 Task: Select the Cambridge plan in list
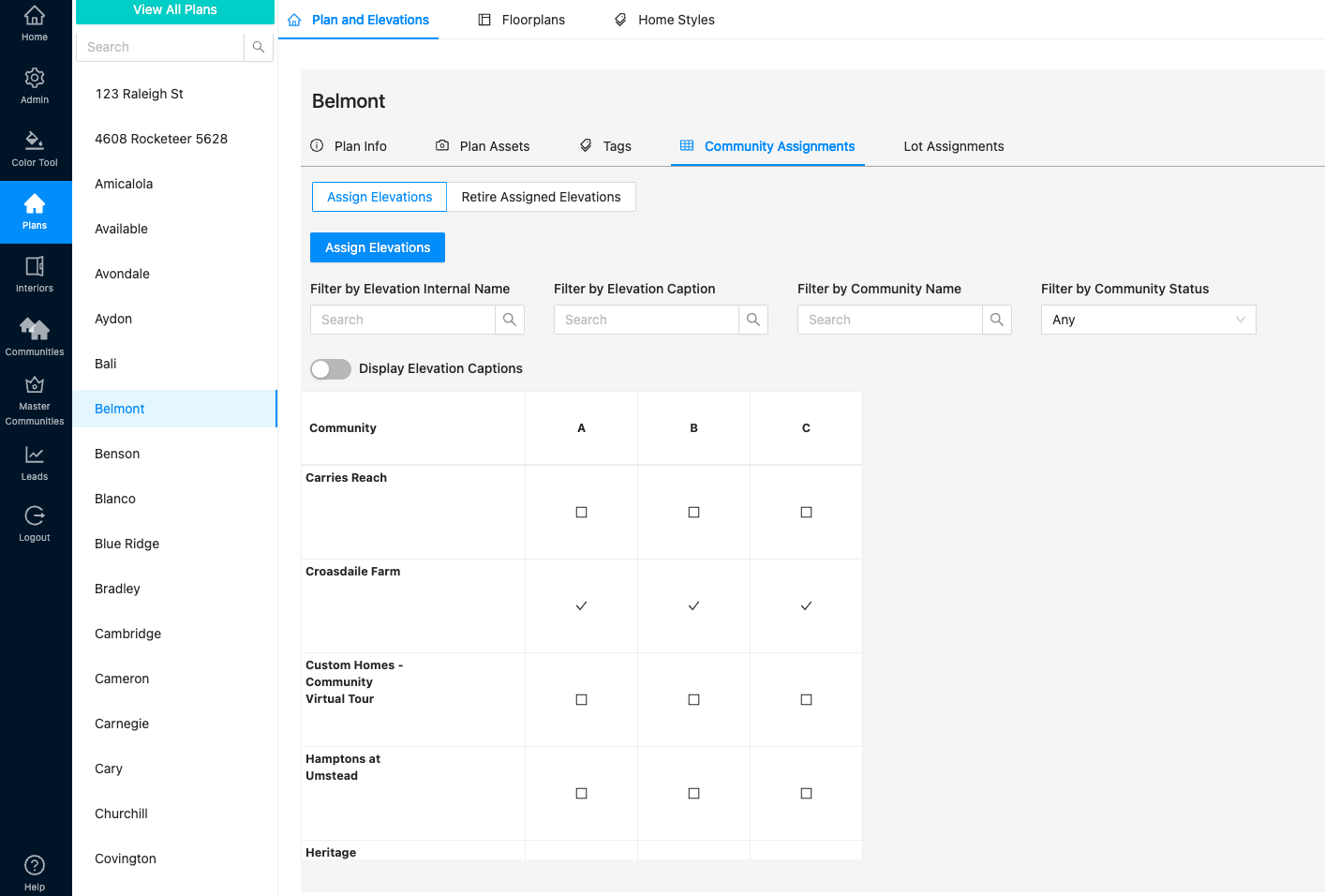click(x=128, y=634)
